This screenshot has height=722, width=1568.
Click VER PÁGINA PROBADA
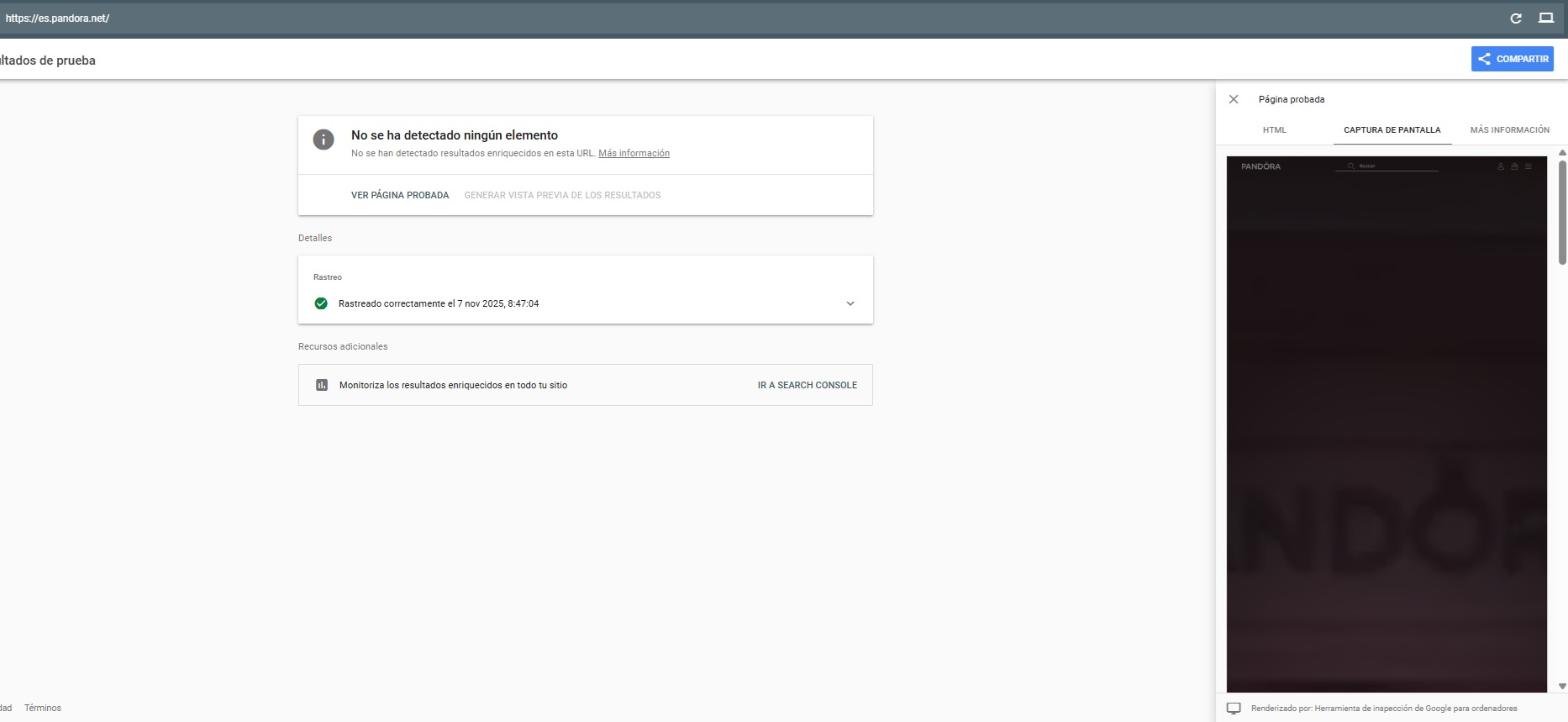(x=400, y=195)
